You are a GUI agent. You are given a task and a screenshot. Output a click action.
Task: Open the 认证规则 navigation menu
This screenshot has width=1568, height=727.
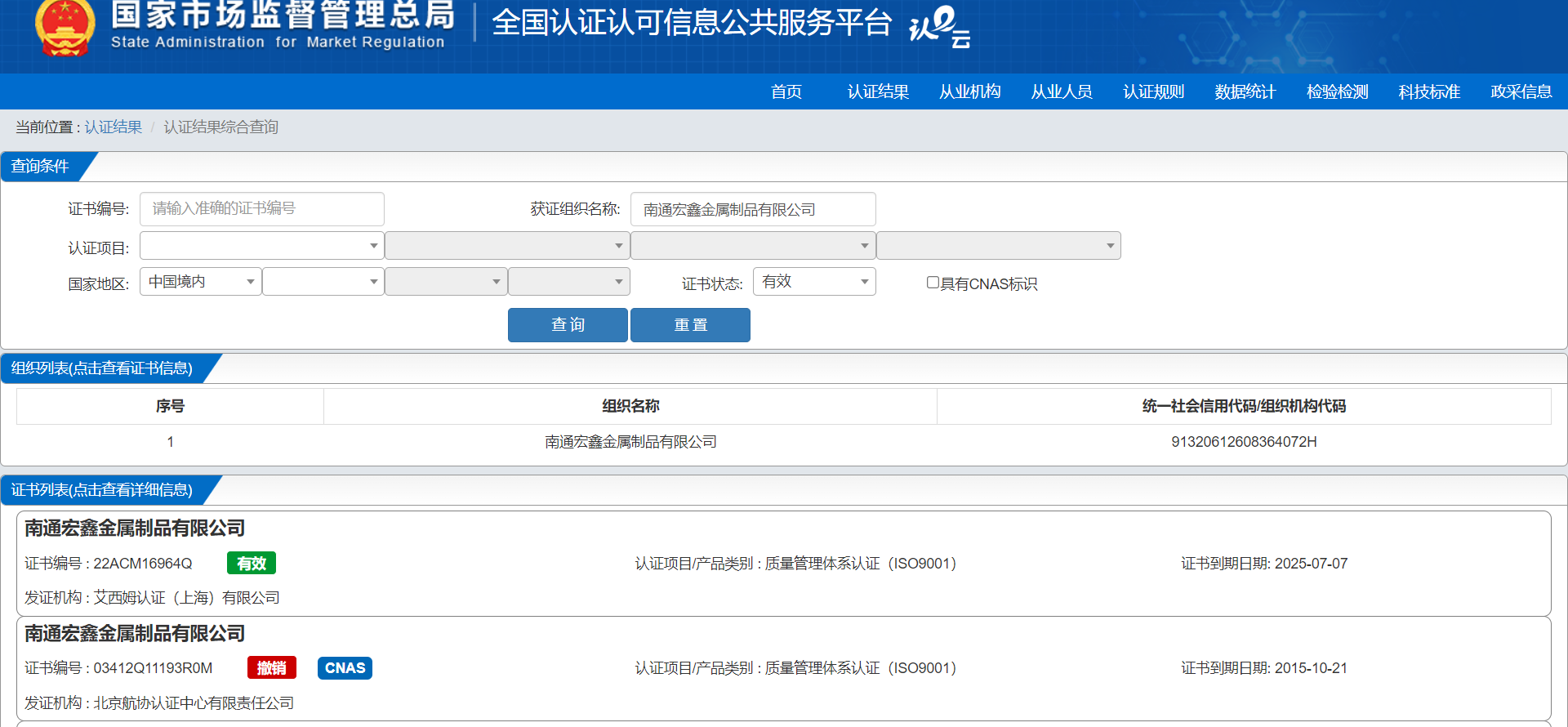[1154, 91]
